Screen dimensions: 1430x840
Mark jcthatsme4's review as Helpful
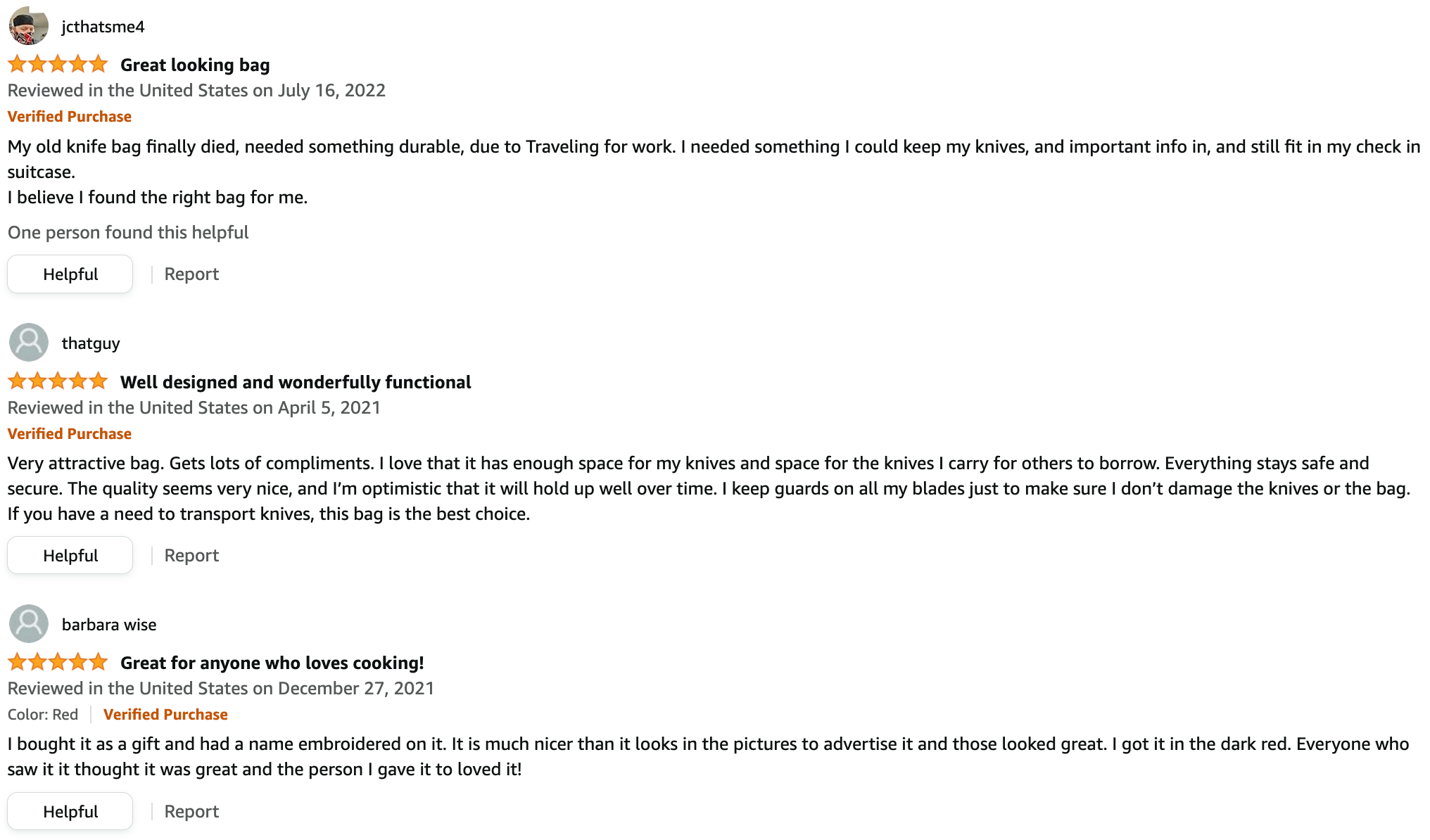point(70,274)
